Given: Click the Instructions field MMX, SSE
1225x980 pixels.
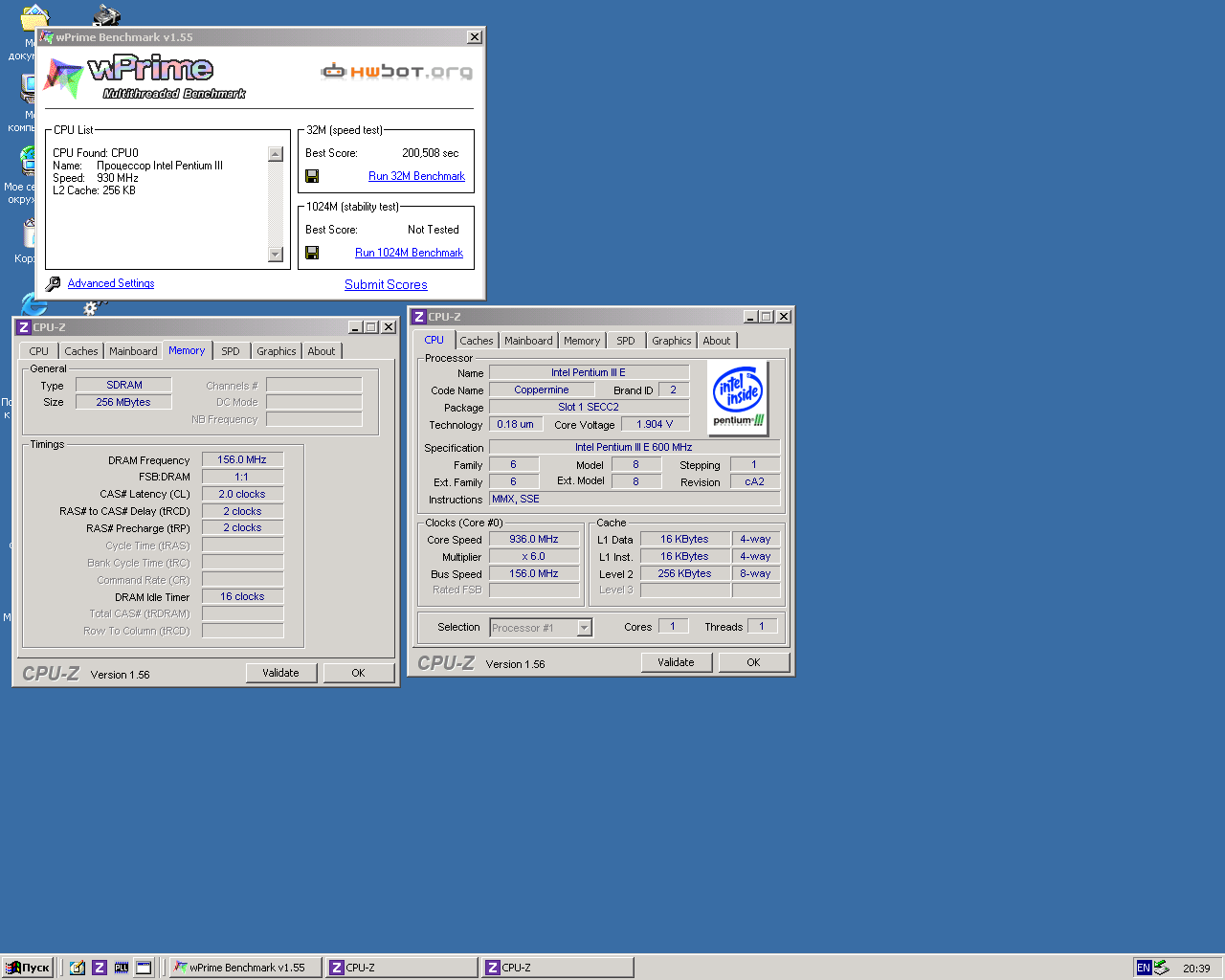Looking at the screenshot, I should point(634,499).
